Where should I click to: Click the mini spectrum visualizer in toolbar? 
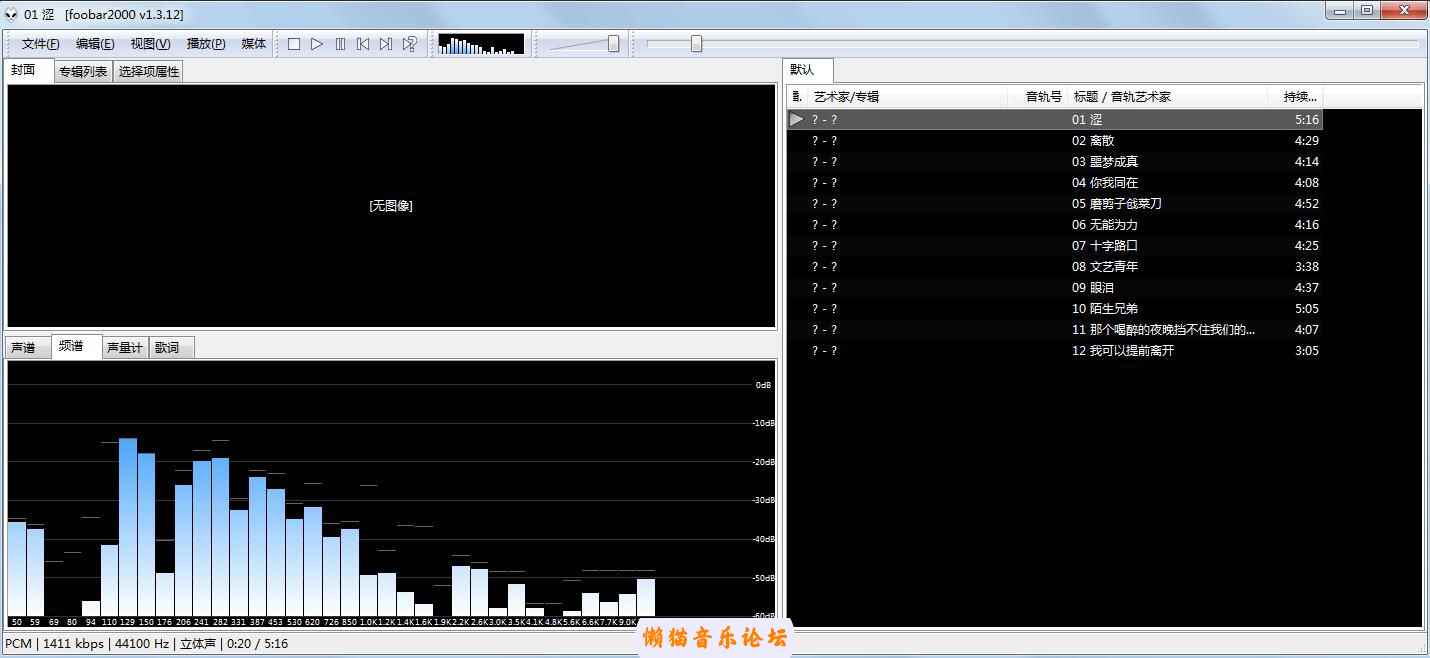tap(481, 44)
